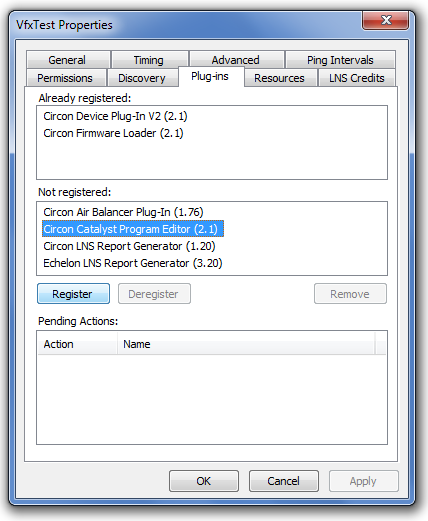The width and height of the screenshot is (428, 521).
Task: Choose Echelon LNS Report Generator item
Action: pos(133,263)
